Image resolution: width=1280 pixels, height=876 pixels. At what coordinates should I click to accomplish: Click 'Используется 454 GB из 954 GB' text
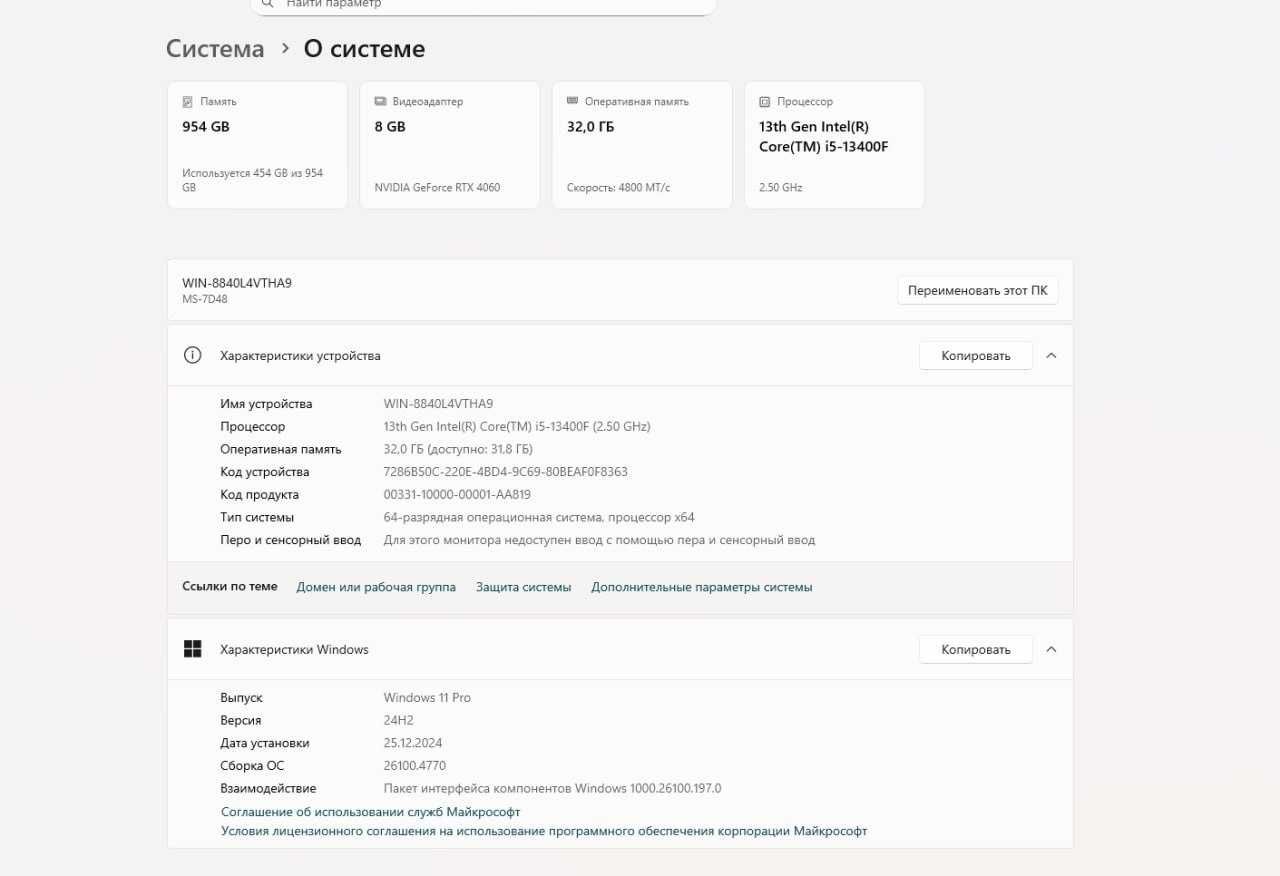click(252, 180)
